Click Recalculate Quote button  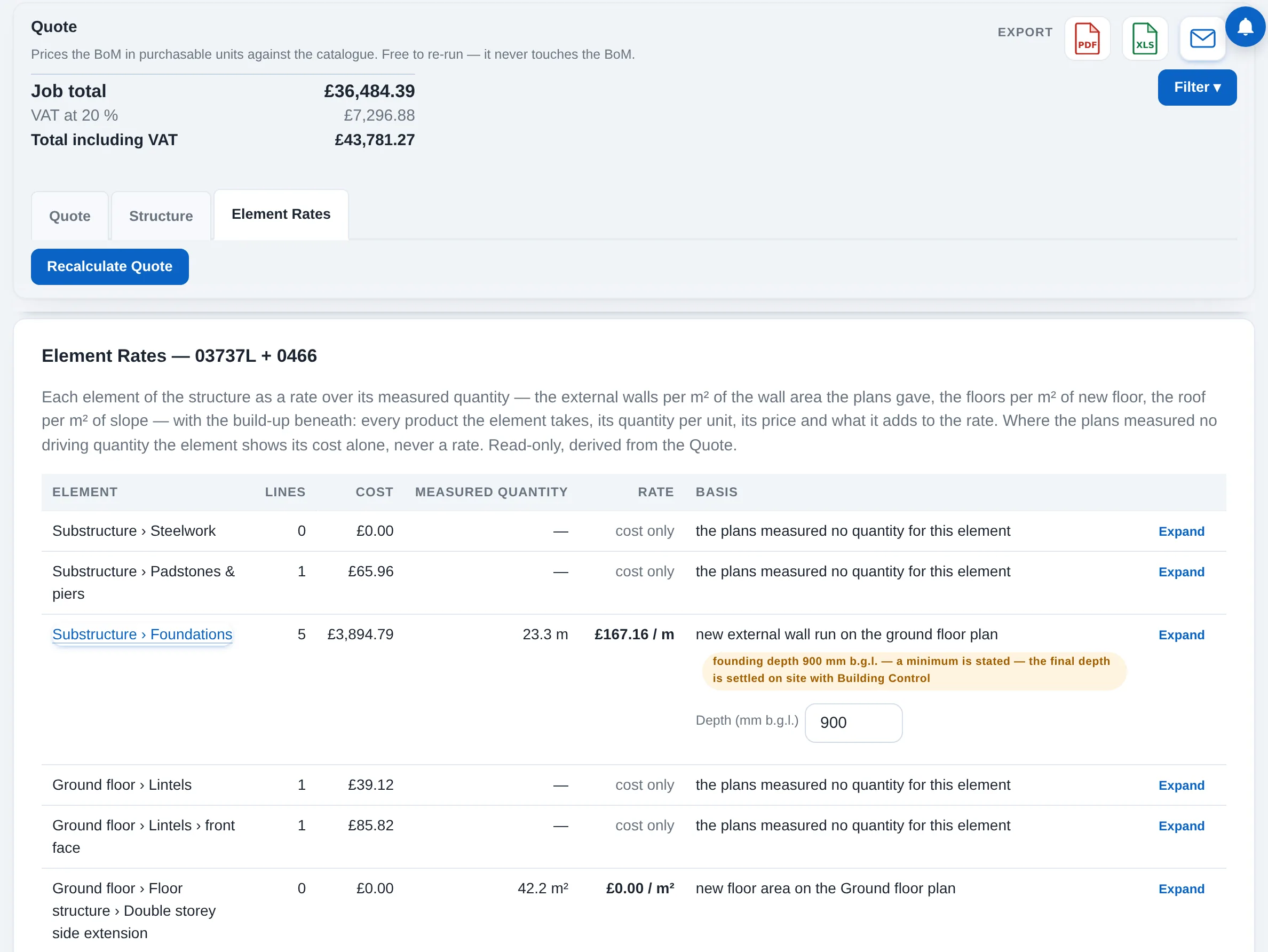point(109,266)
